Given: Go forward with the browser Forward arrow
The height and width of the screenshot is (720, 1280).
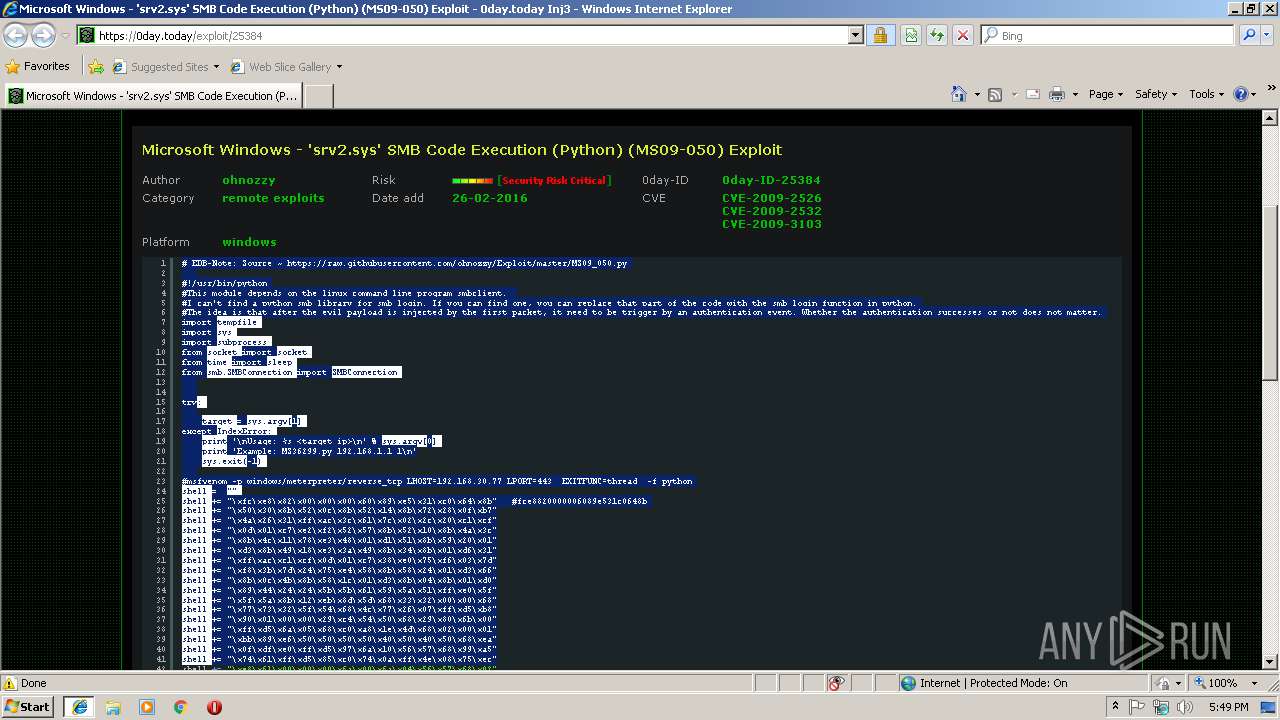Looking at the screenshot, I should pos(43,35).
